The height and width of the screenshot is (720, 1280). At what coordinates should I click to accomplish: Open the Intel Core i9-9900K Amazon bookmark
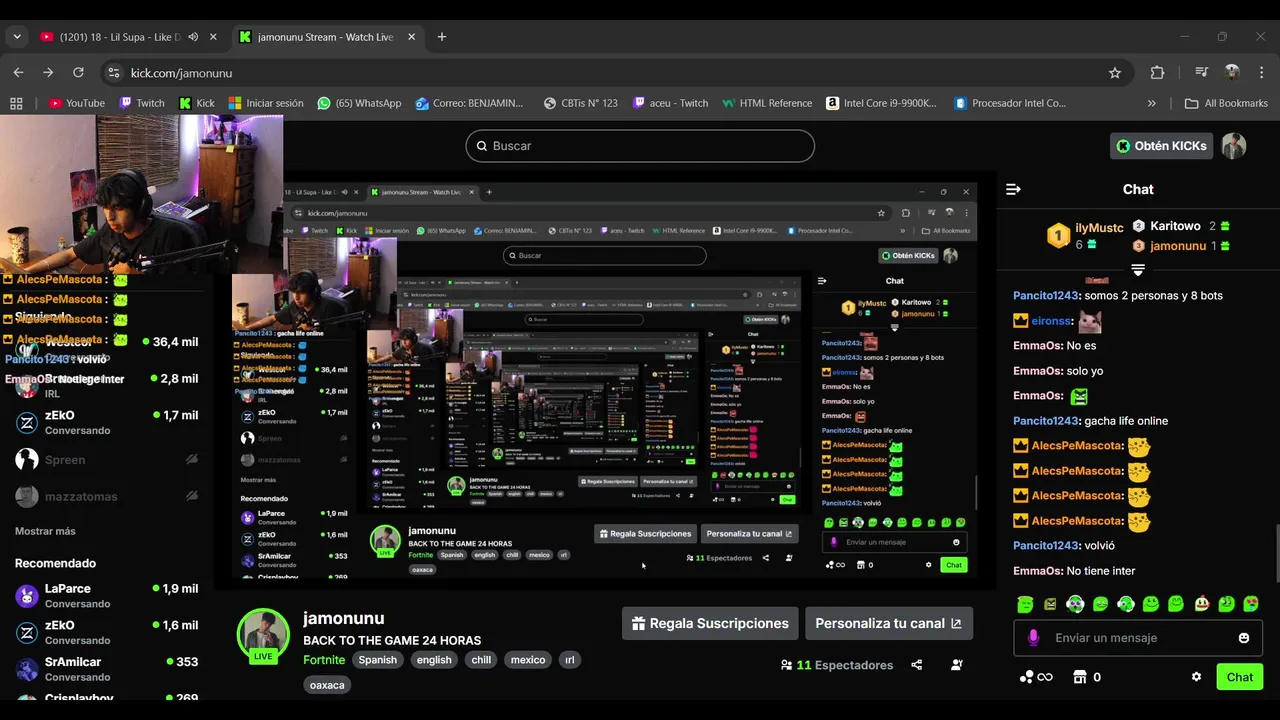tap(882, 103)
